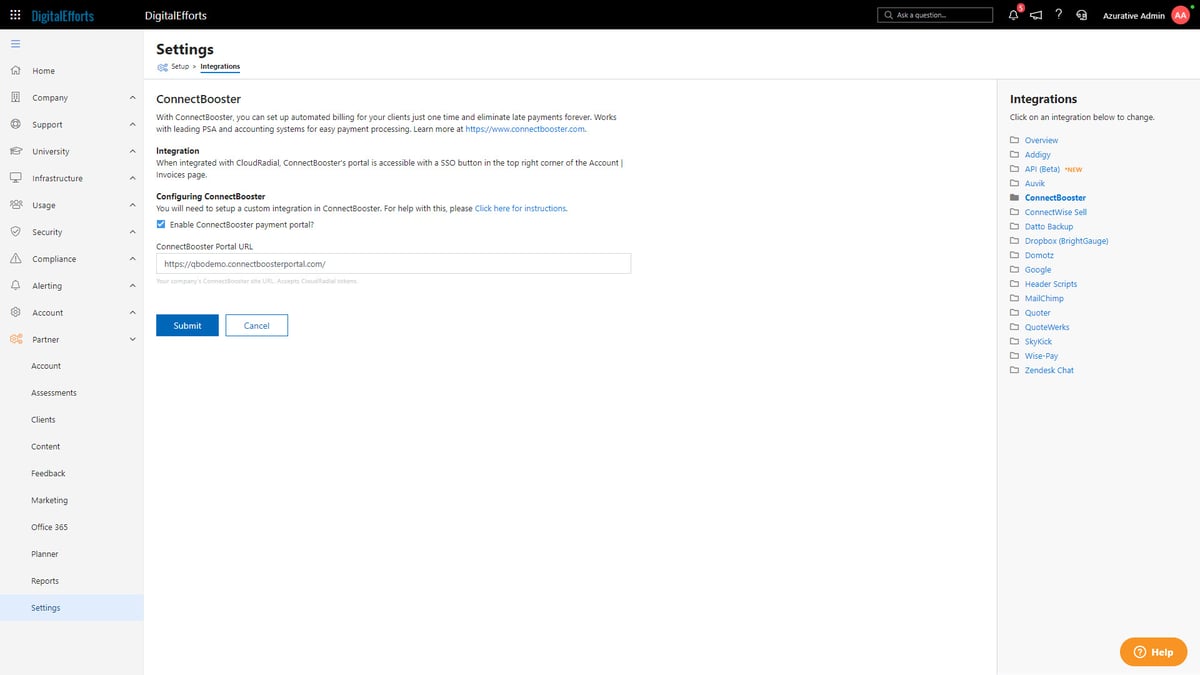Screen dimensions: 1200x675
Task: Click the Usage people icon
Action: point(15,205)
